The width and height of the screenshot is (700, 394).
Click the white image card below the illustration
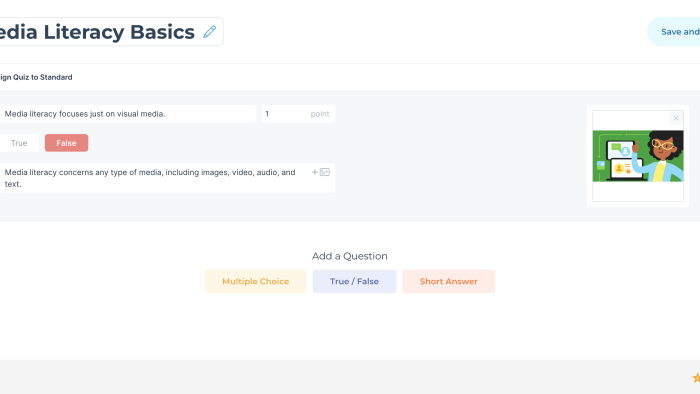click(x=638, y=191)
